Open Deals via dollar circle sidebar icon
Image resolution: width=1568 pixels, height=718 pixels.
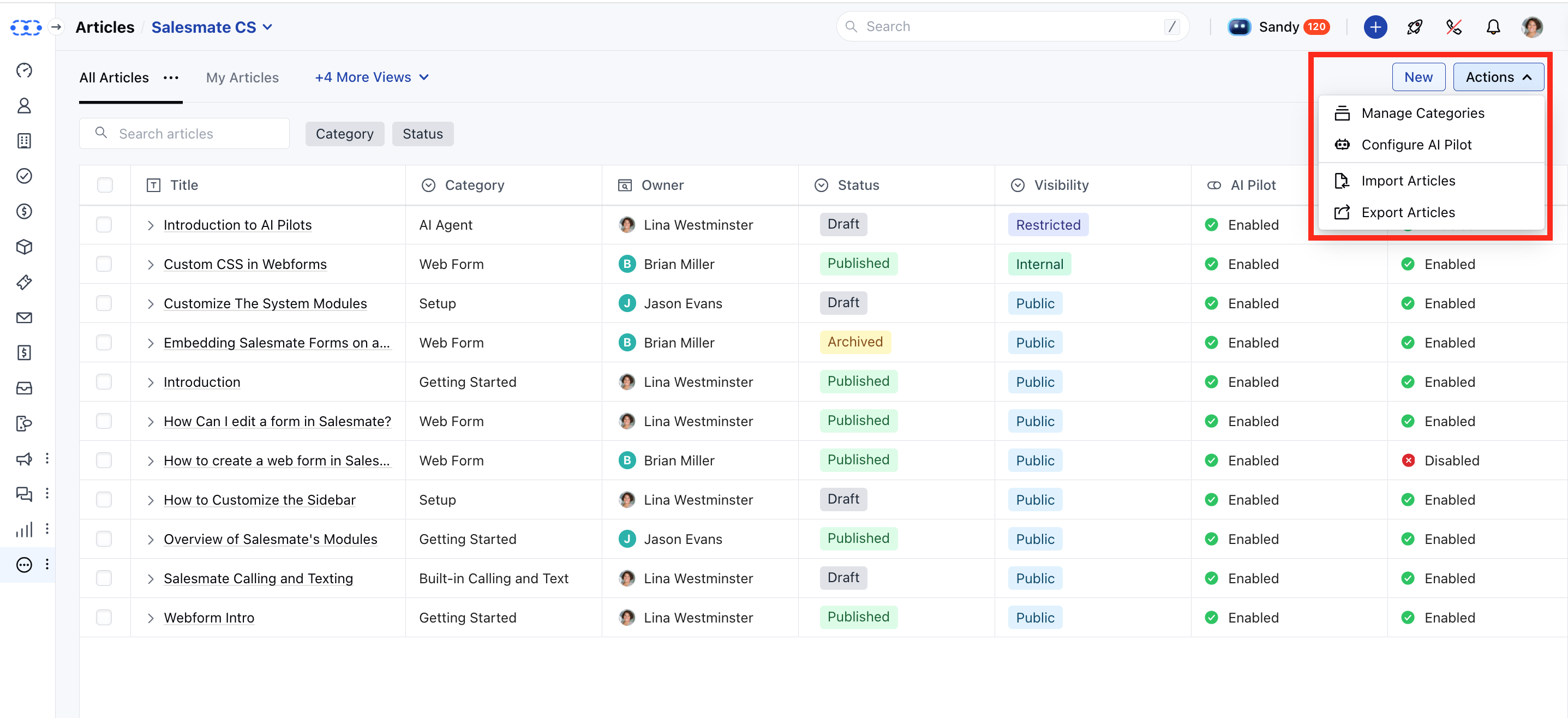coord(25,211)
